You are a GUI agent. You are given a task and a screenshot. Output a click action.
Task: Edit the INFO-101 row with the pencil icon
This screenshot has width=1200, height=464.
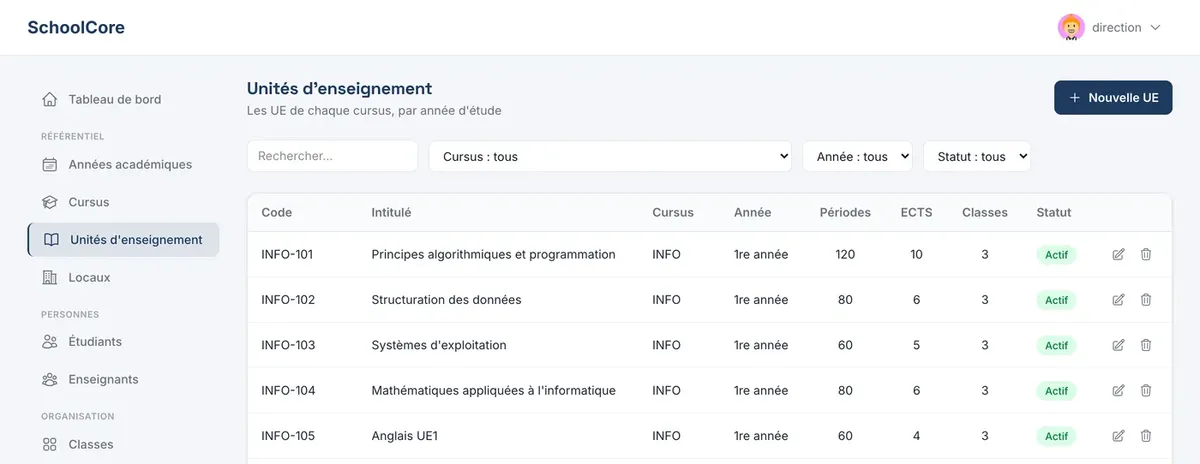[x=1119, y=254]
